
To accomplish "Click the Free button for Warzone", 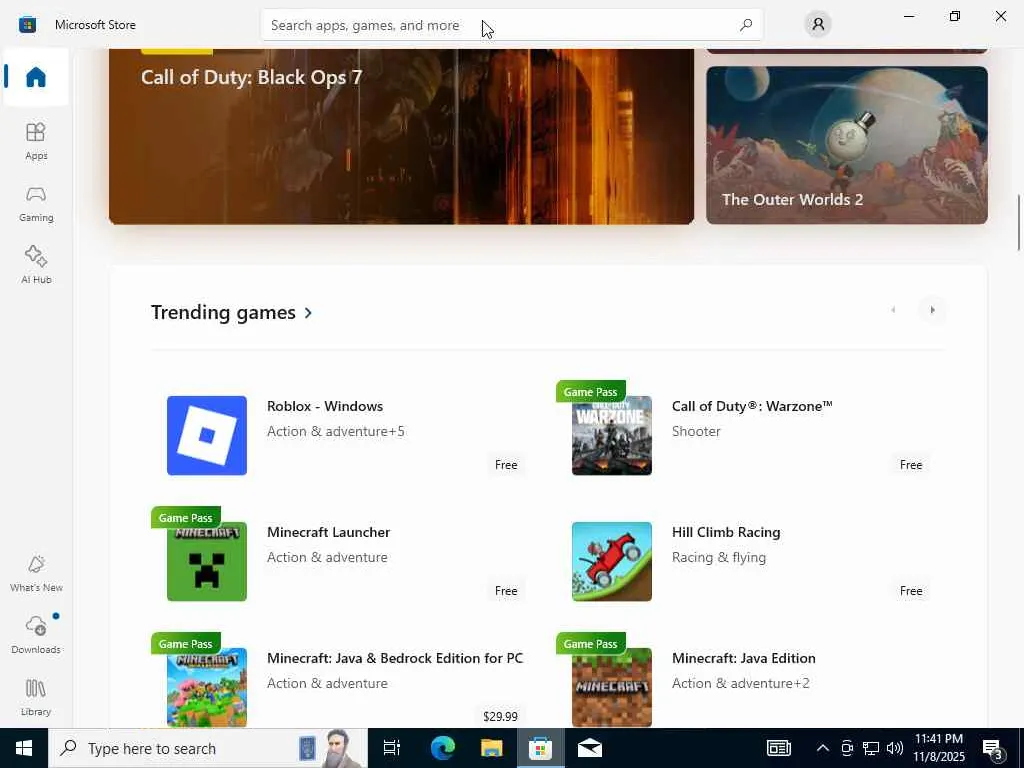I will coord(911,465).
